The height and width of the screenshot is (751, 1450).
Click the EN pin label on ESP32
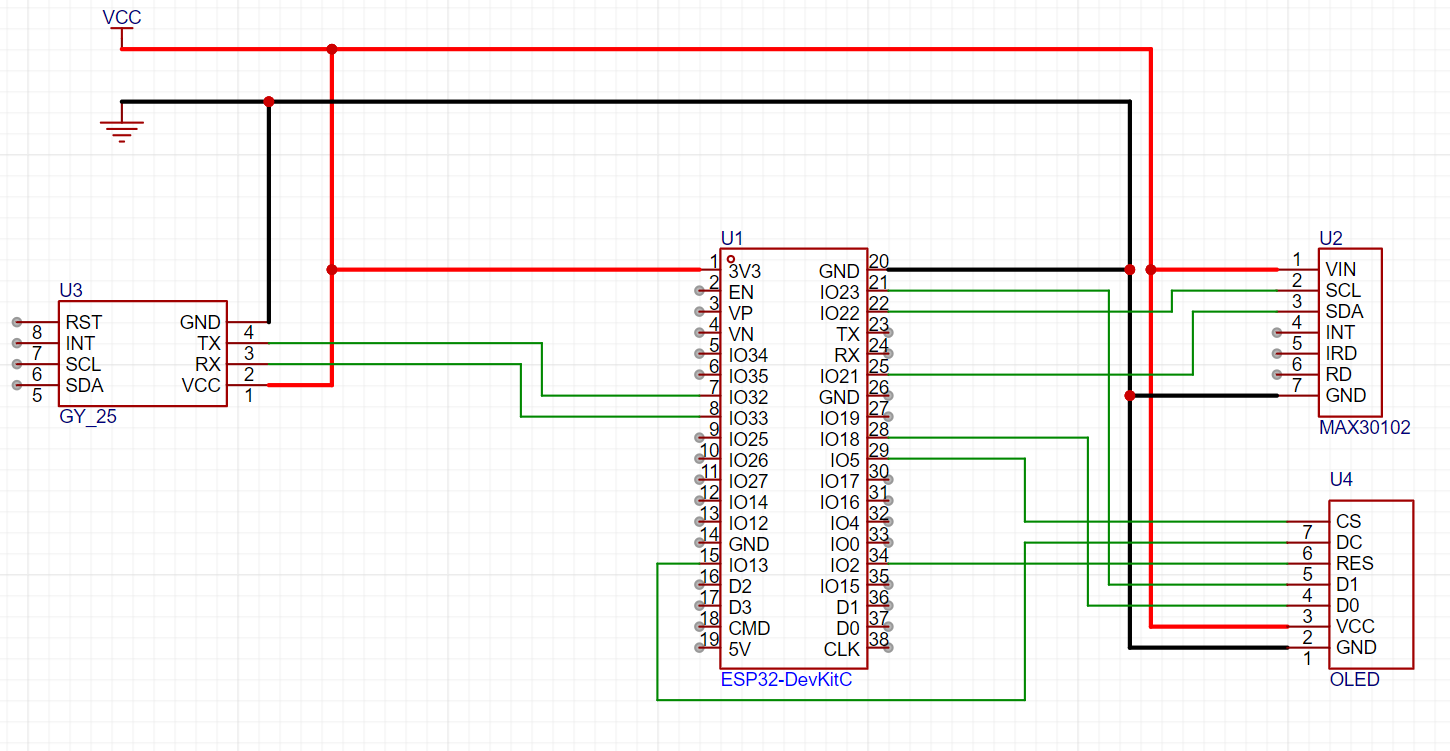pyautogui.click(x=741, y=292)
